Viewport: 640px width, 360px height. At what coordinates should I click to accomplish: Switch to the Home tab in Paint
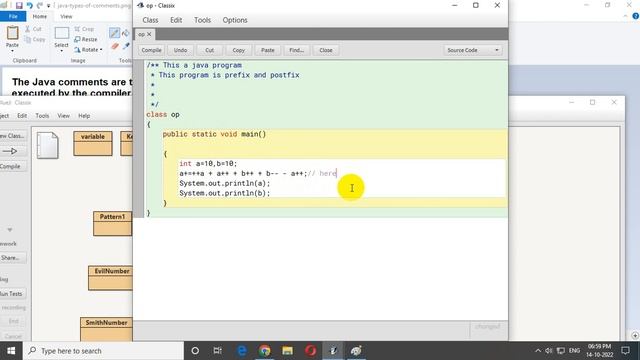(40, 16)
